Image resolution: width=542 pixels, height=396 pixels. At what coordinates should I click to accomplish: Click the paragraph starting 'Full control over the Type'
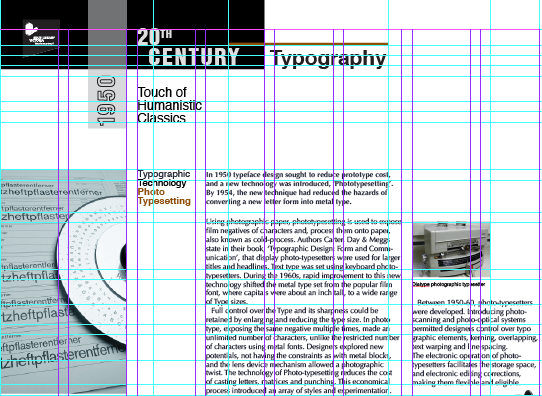coord(302,350)
